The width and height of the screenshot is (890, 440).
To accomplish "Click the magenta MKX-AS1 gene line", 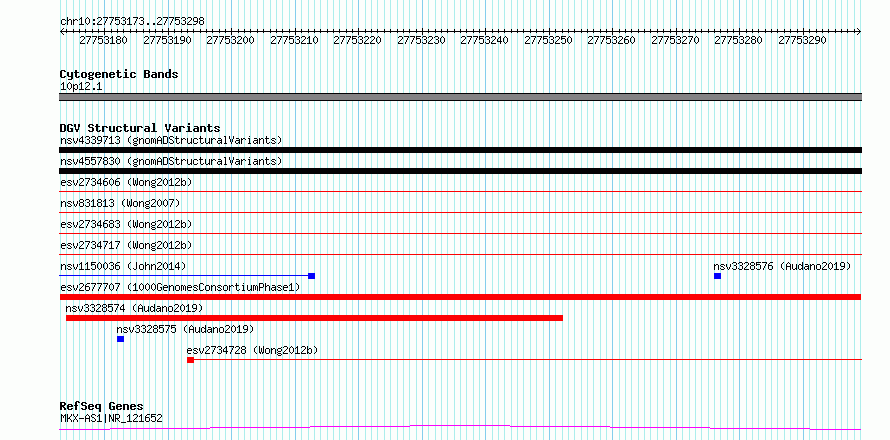I will [x=460, y=427].
